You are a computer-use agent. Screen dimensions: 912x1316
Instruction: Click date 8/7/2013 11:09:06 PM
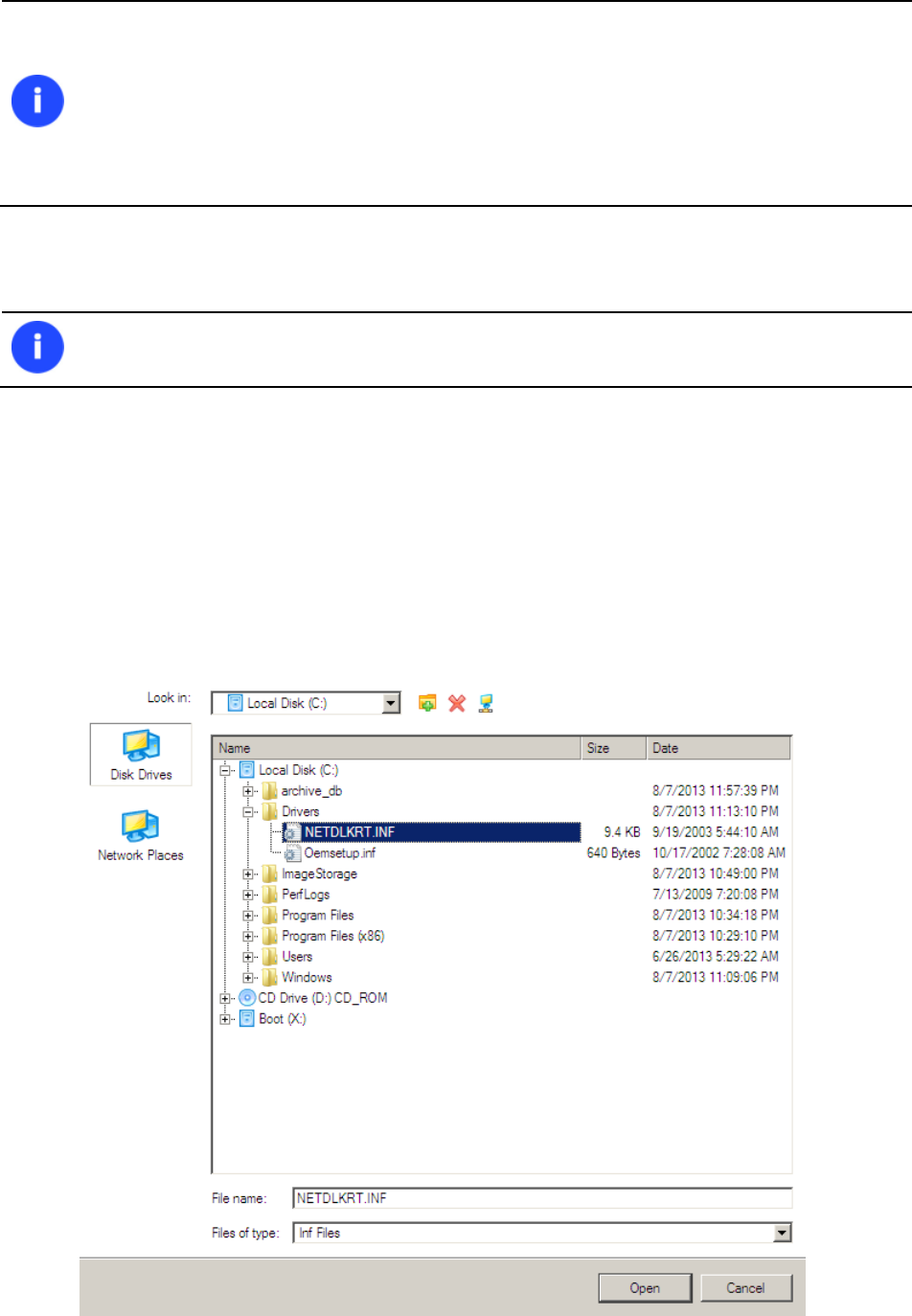pos(716,978)
